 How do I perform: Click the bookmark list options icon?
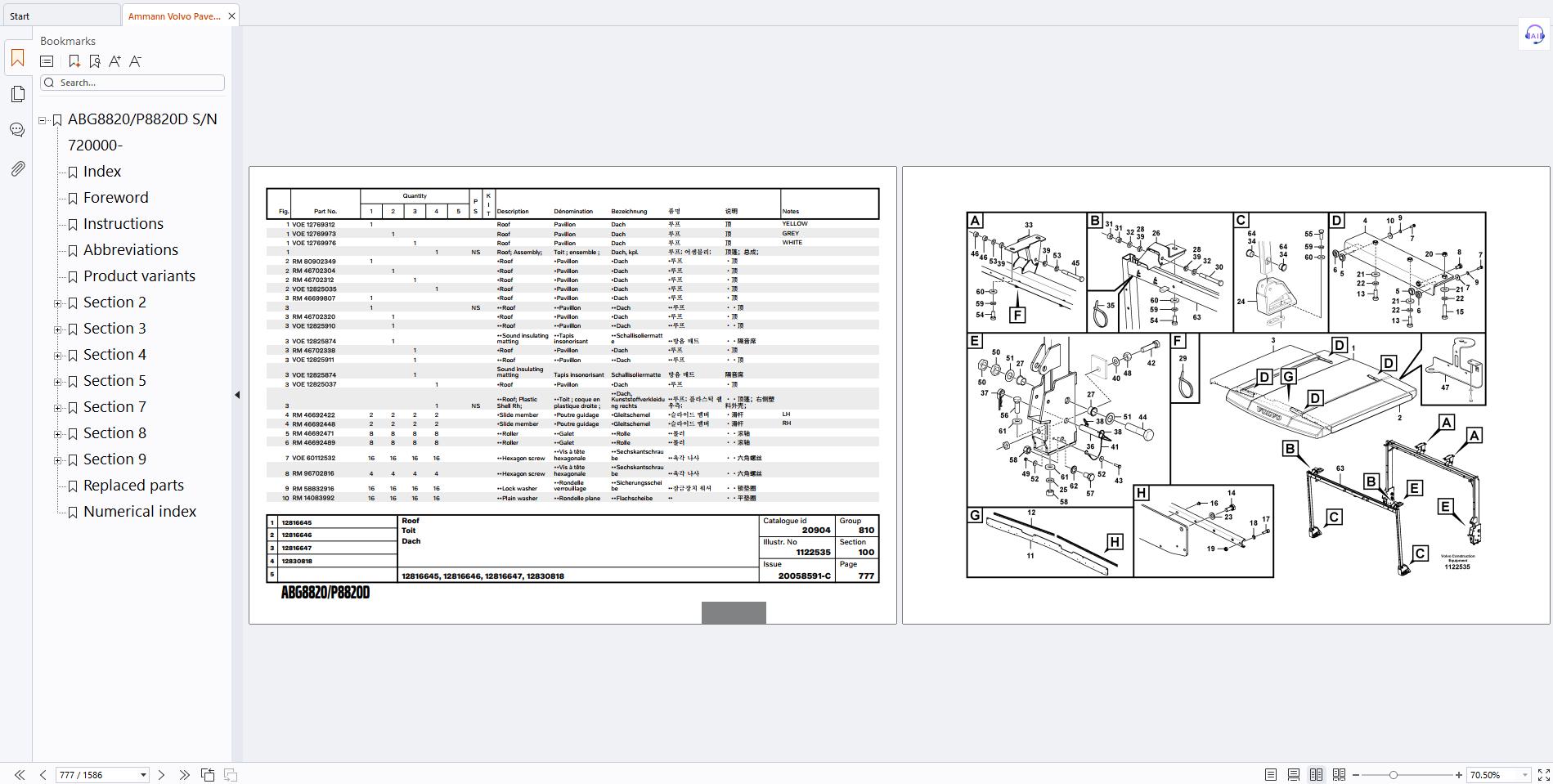(x=47, y=61)
